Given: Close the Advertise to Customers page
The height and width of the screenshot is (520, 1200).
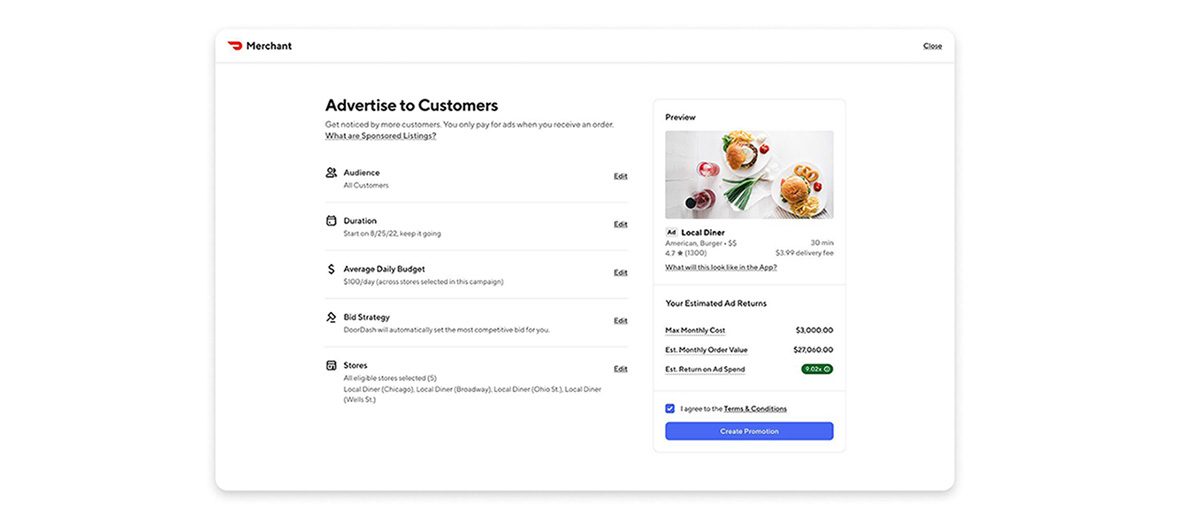Looking at the screenshot, I should pos(932,46).
